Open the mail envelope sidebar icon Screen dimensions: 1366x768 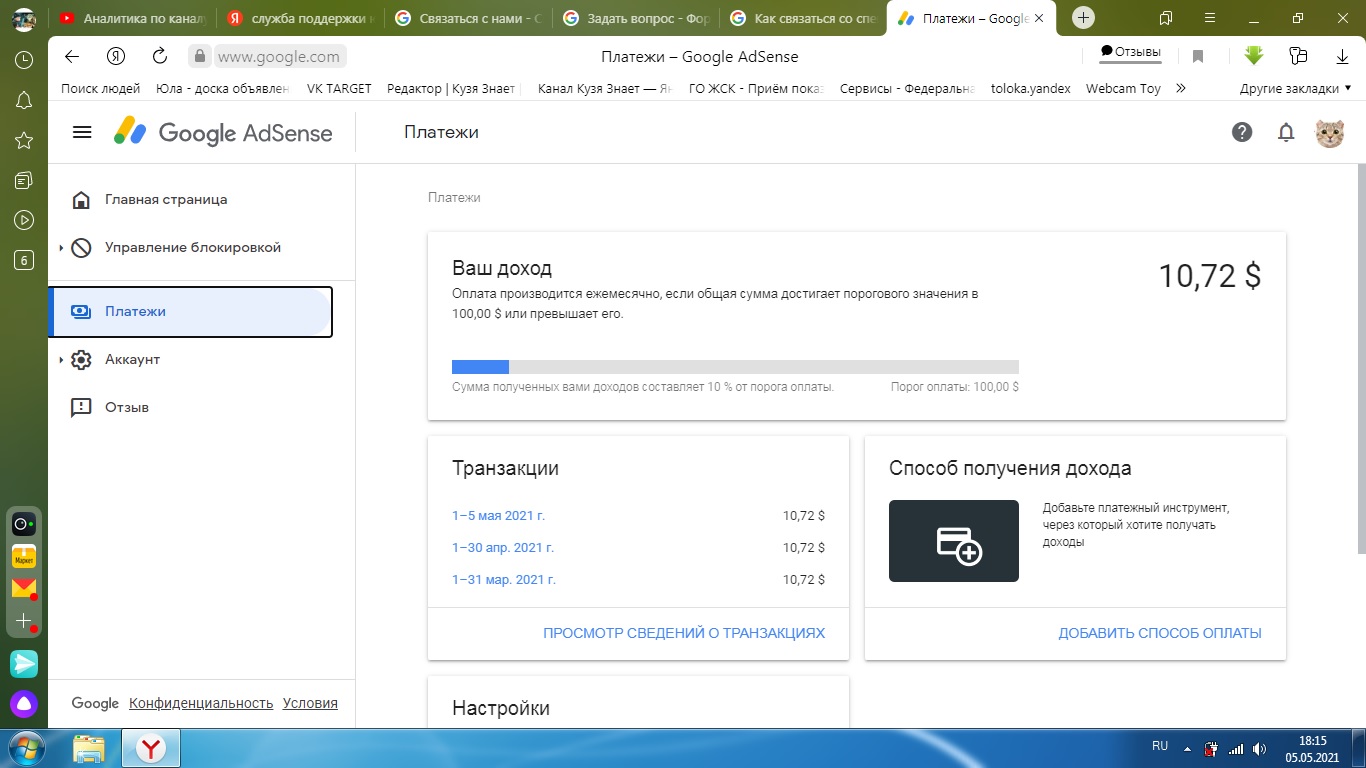pos(24,588)
